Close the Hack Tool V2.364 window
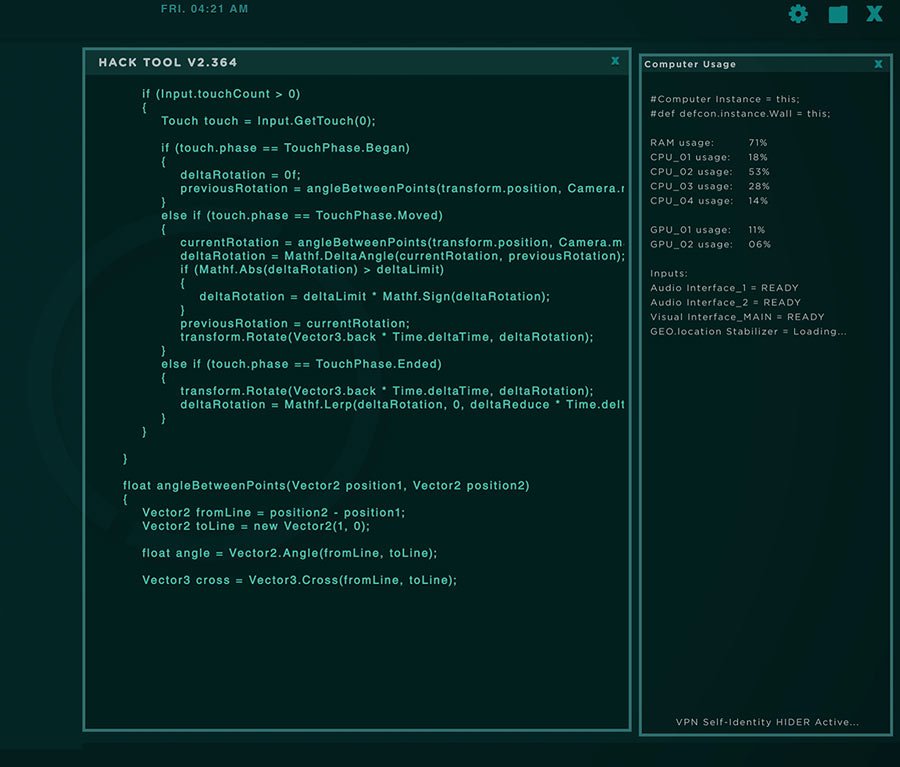The width and height of the screenshot is (900, 767). [x=615, y=61]
